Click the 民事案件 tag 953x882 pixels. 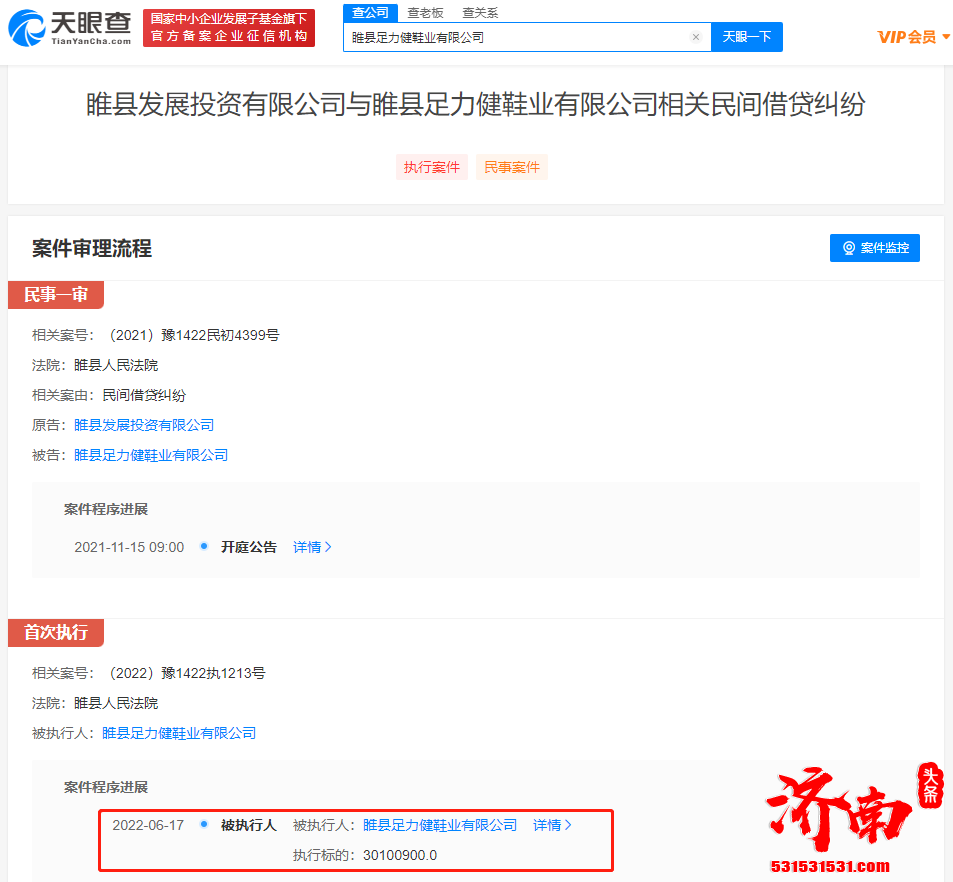(x=511, y=167)
